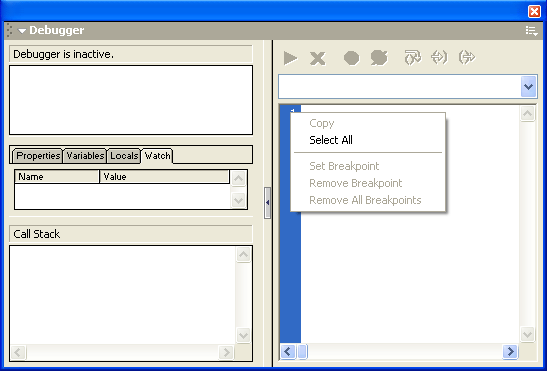Screen dimensions: 547x371
Task: Click the Step In icon
Action: 439,57
